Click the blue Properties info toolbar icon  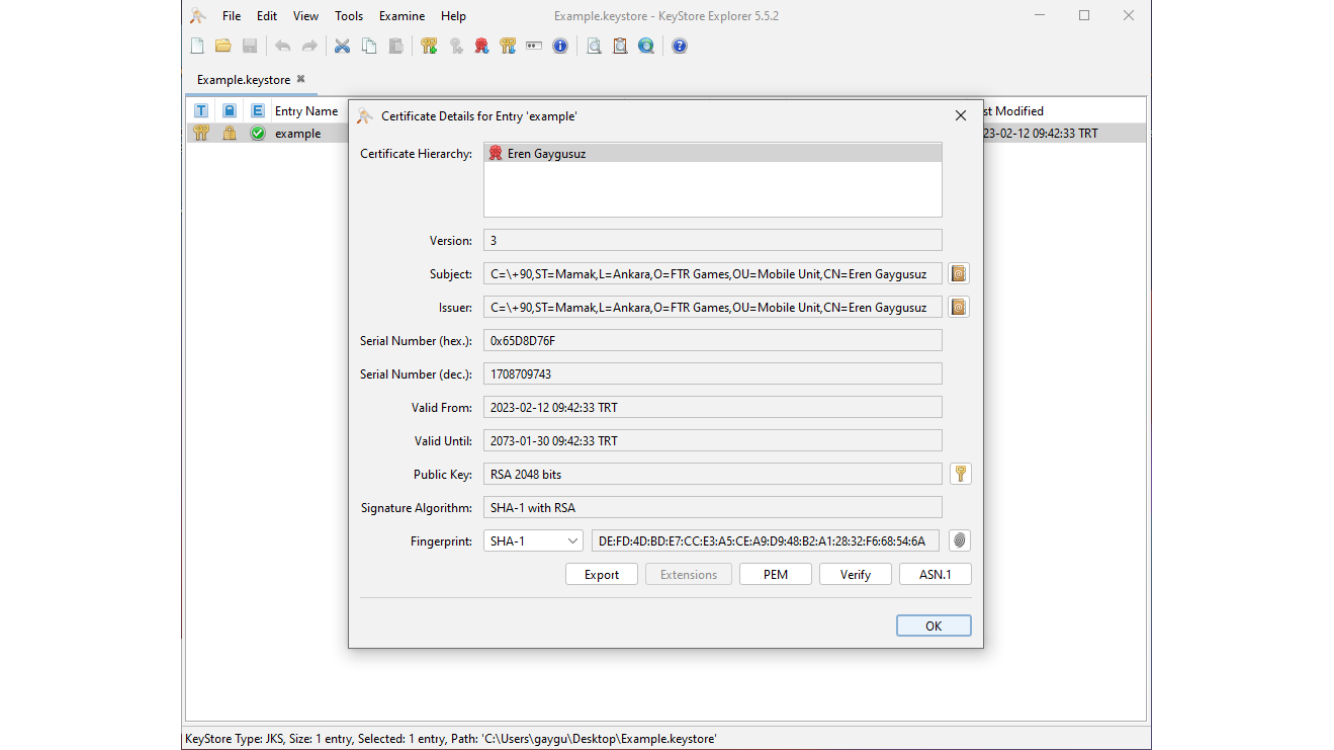[x=560, y=46]
